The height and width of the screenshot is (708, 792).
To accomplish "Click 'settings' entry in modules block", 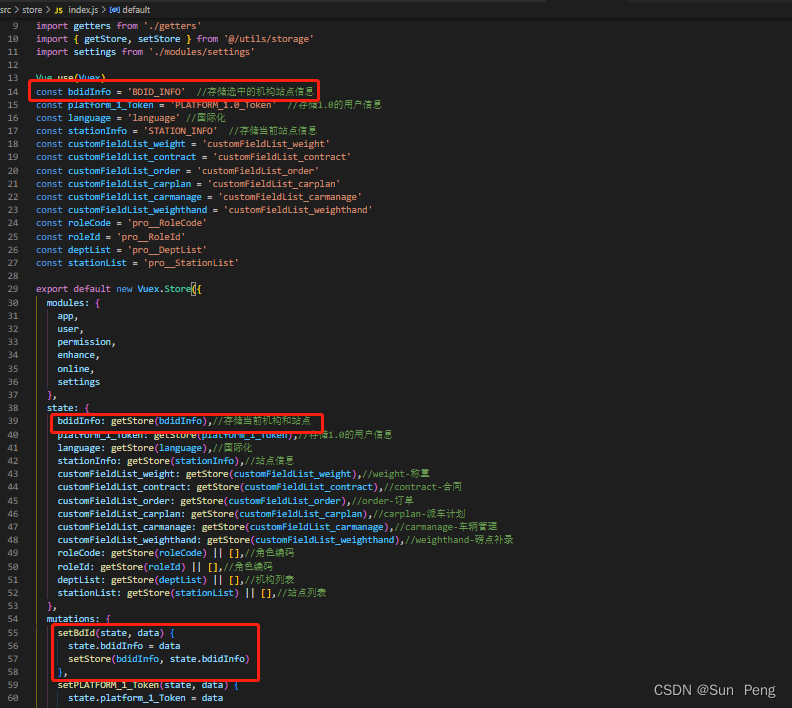I will point(78,382).
